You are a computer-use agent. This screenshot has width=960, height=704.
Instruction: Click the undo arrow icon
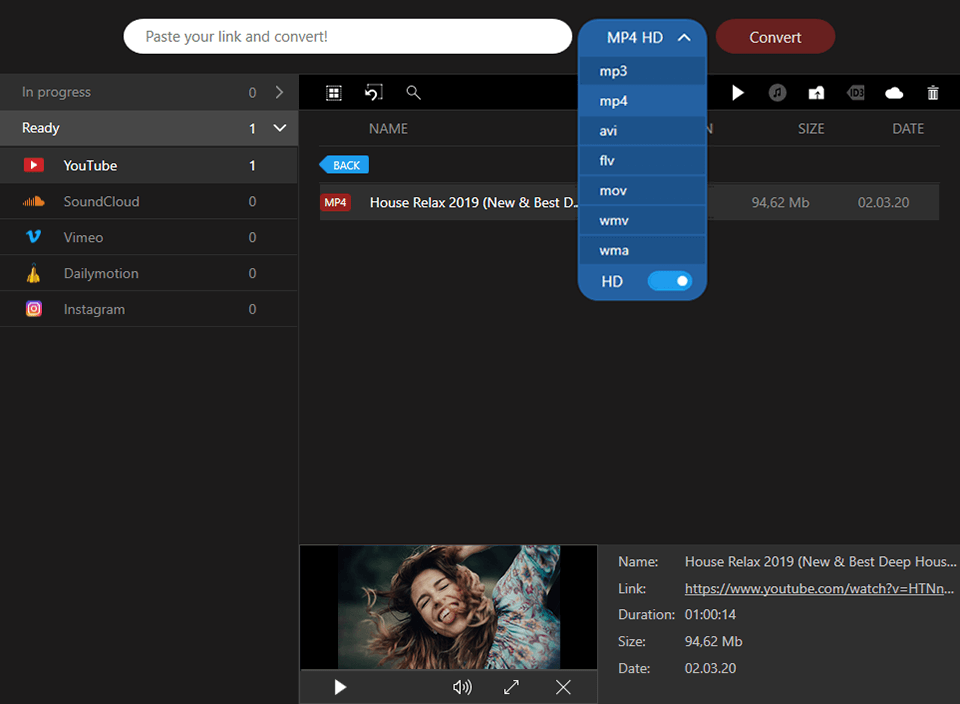pyautogui.click(x=373, y=92)
